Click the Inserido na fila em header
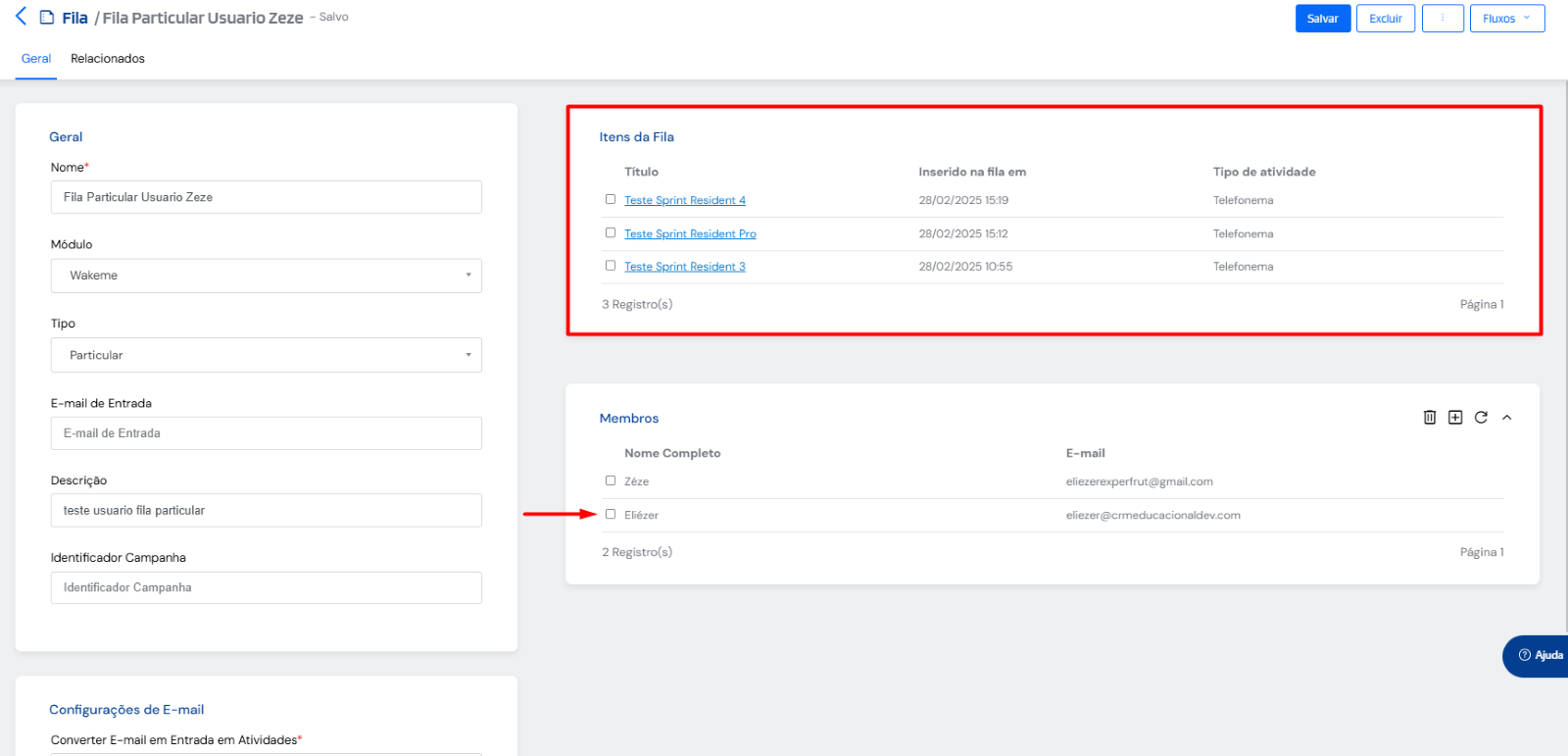Image resolution: width=1568 pixels, height=756 pixels. point(972,172)
